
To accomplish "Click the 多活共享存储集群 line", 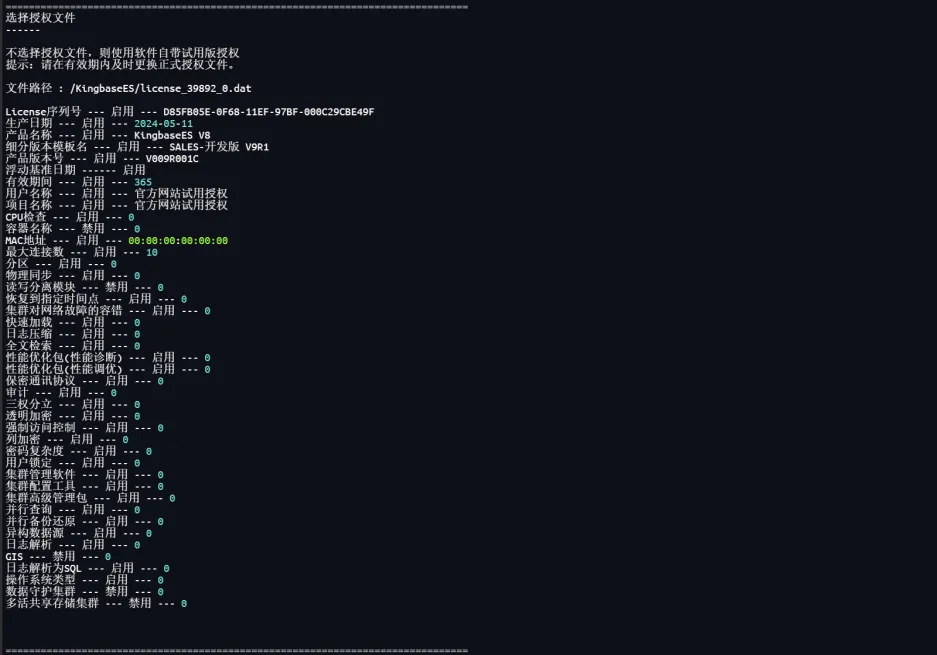I will (x=96, y=604).
